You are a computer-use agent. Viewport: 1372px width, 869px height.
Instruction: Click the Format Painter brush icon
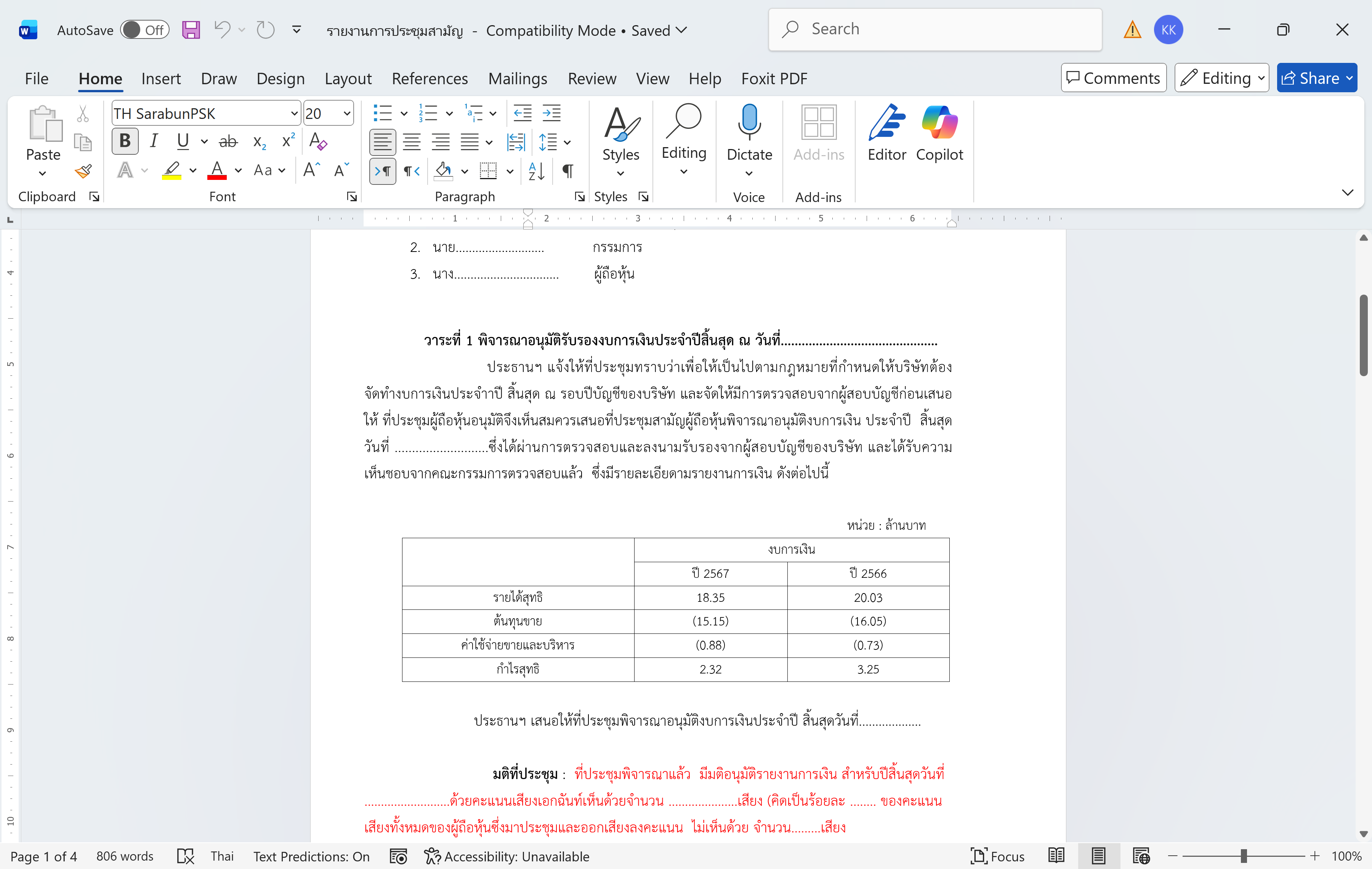(83, 171)
